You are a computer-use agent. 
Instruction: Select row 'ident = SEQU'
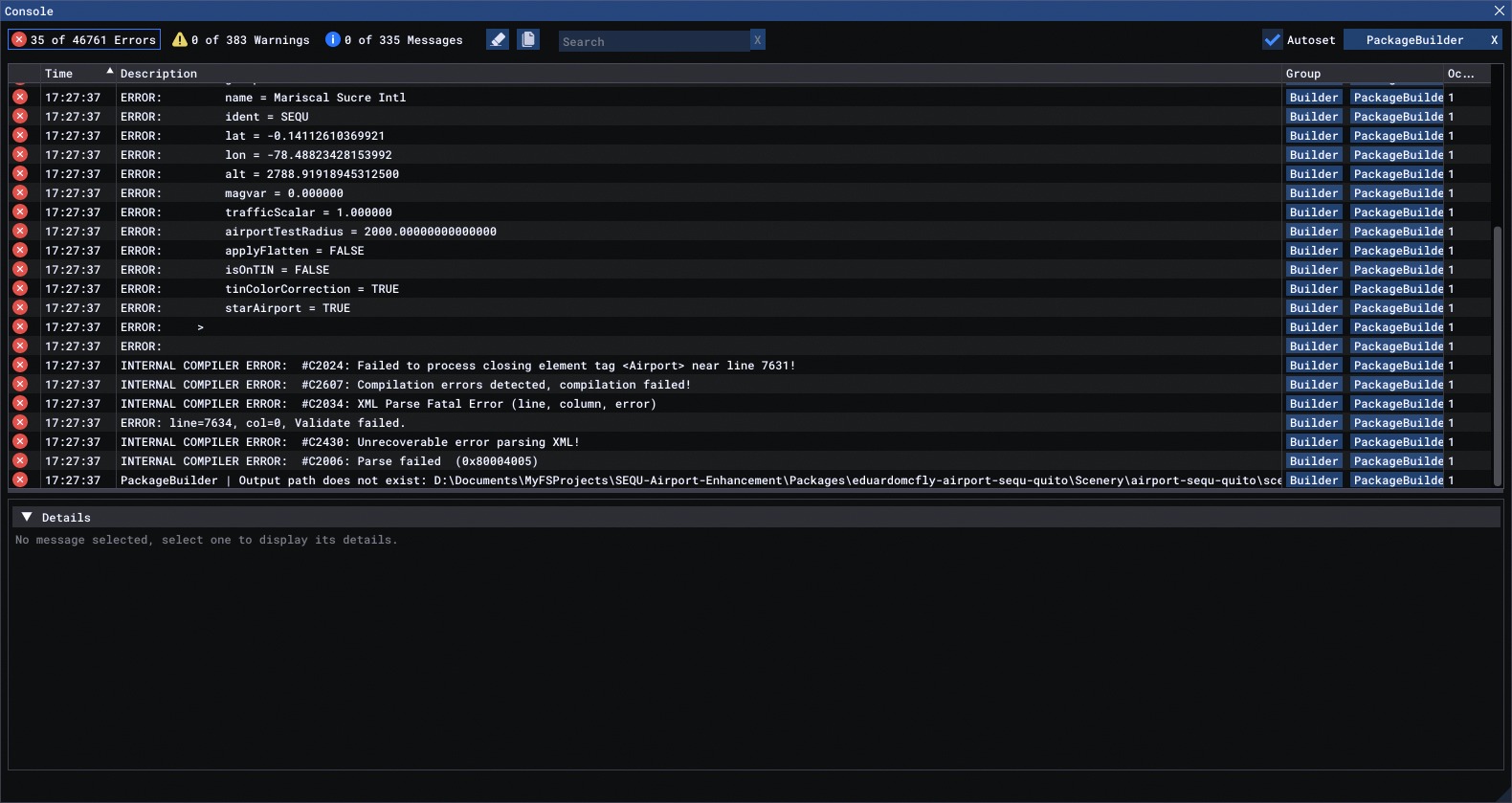click(750, 117)
